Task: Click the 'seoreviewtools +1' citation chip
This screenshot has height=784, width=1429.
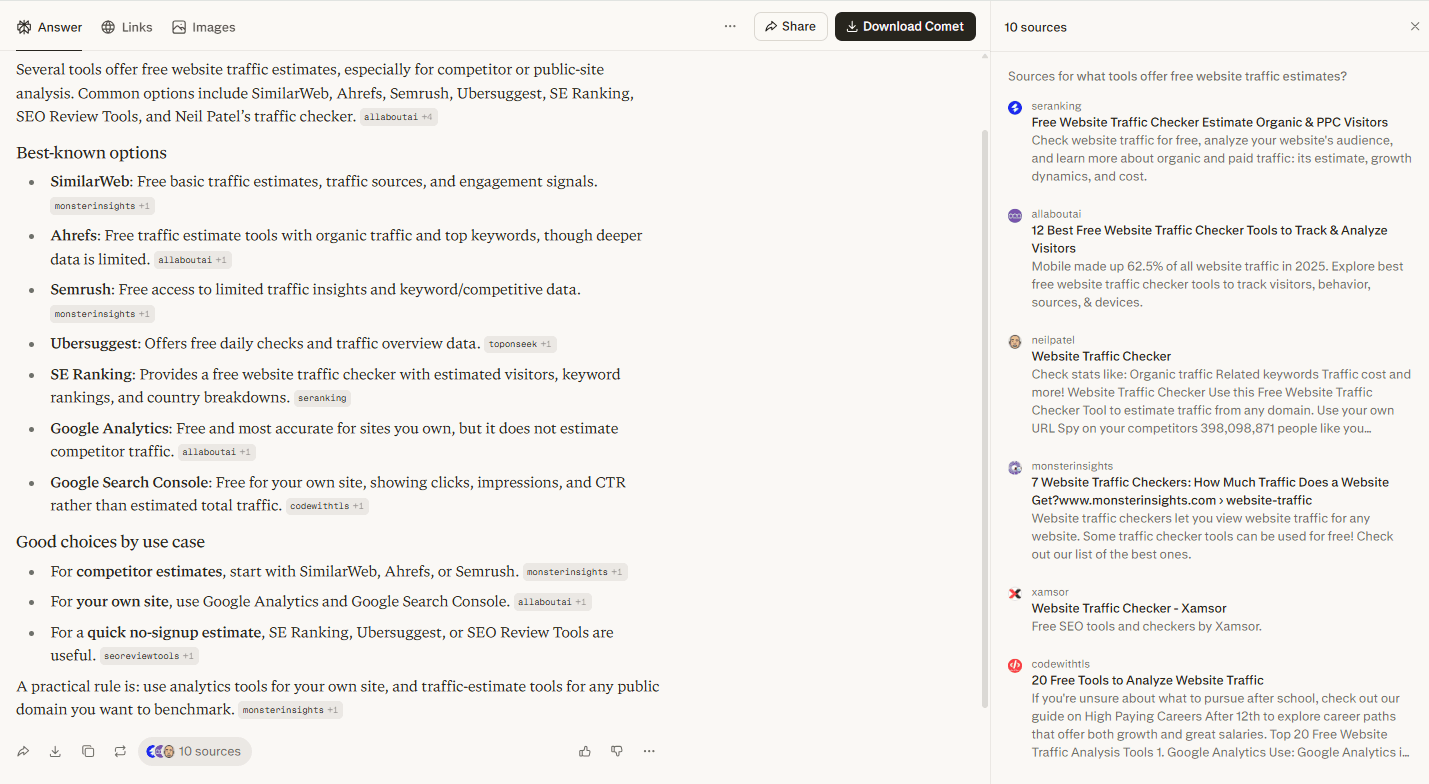Action: [150, 656]
